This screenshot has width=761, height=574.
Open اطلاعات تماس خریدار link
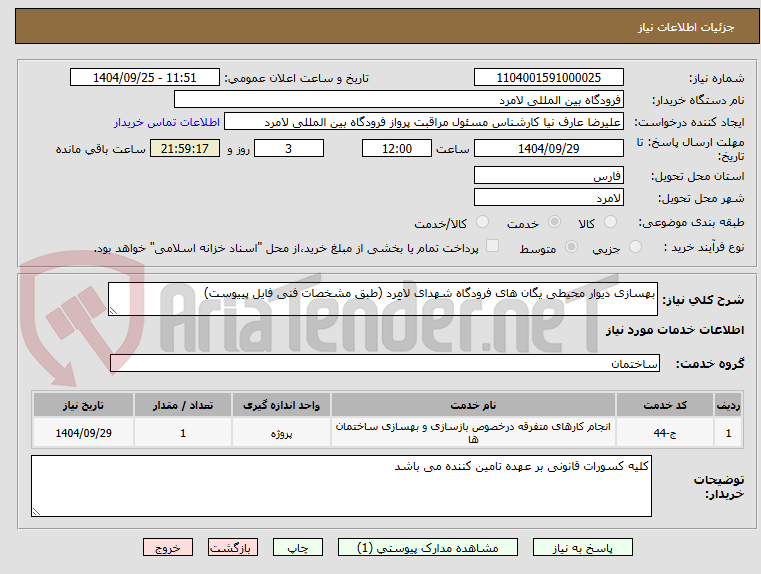(x=167, y=122)
